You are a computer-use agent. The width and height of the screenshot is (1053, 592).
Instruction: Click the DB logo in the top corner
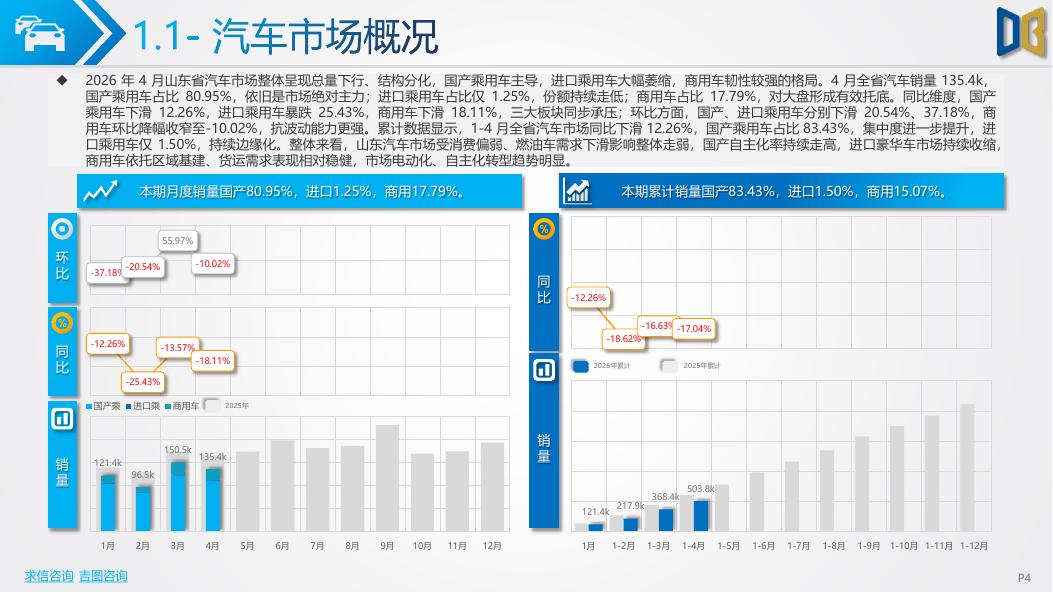tap(1021, 32)
